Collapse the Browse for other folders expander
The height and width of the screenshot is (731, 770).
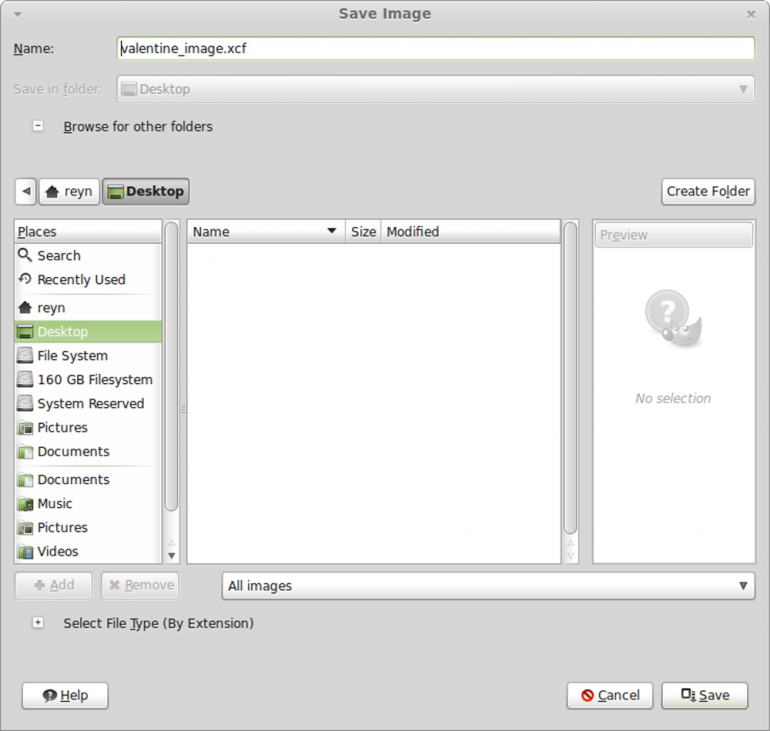coord(38,126)
